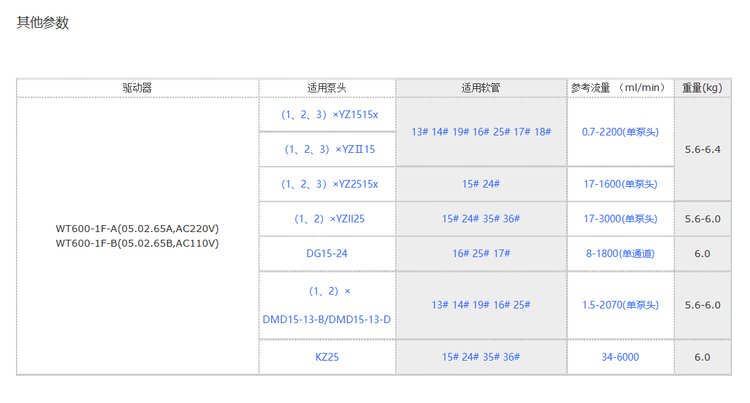Click the 参考流量 (ml/min) column header

(x=619, y=88)
